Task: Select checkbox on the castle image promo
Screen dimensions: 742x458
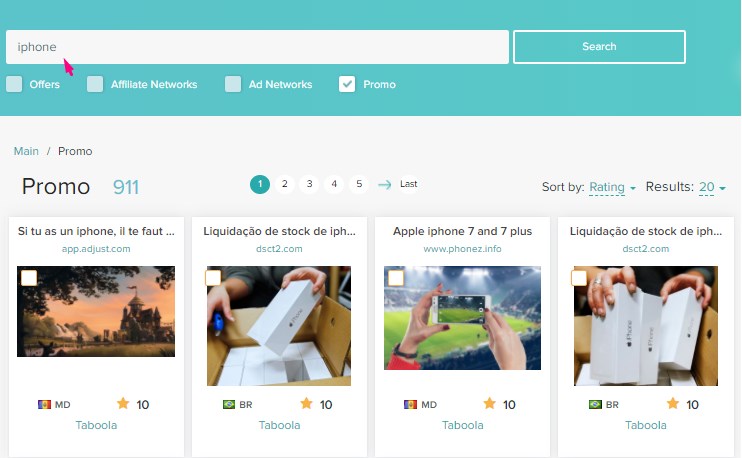Action: (29, 278)
